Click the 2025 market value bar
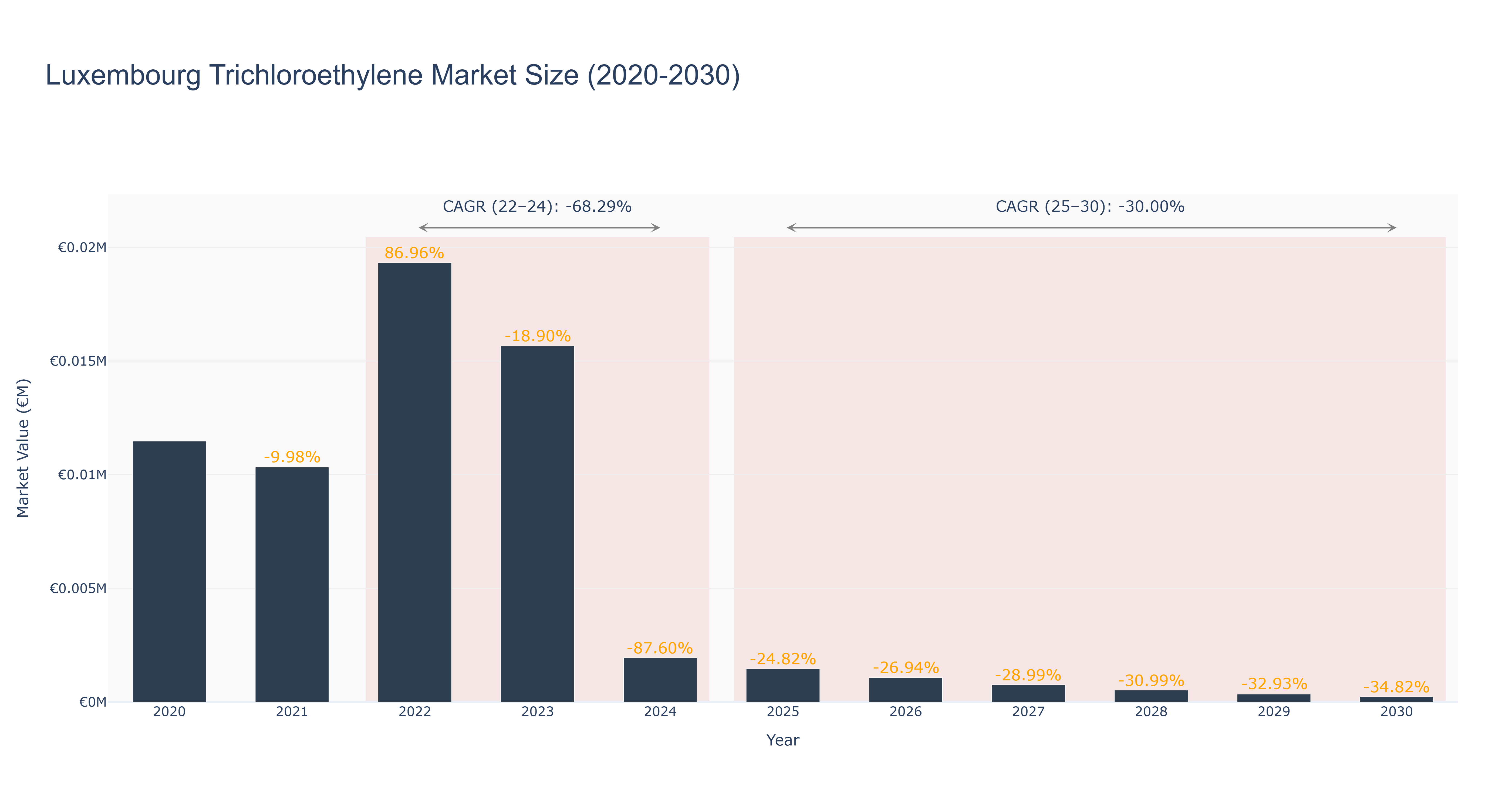 tap(782, 685)
